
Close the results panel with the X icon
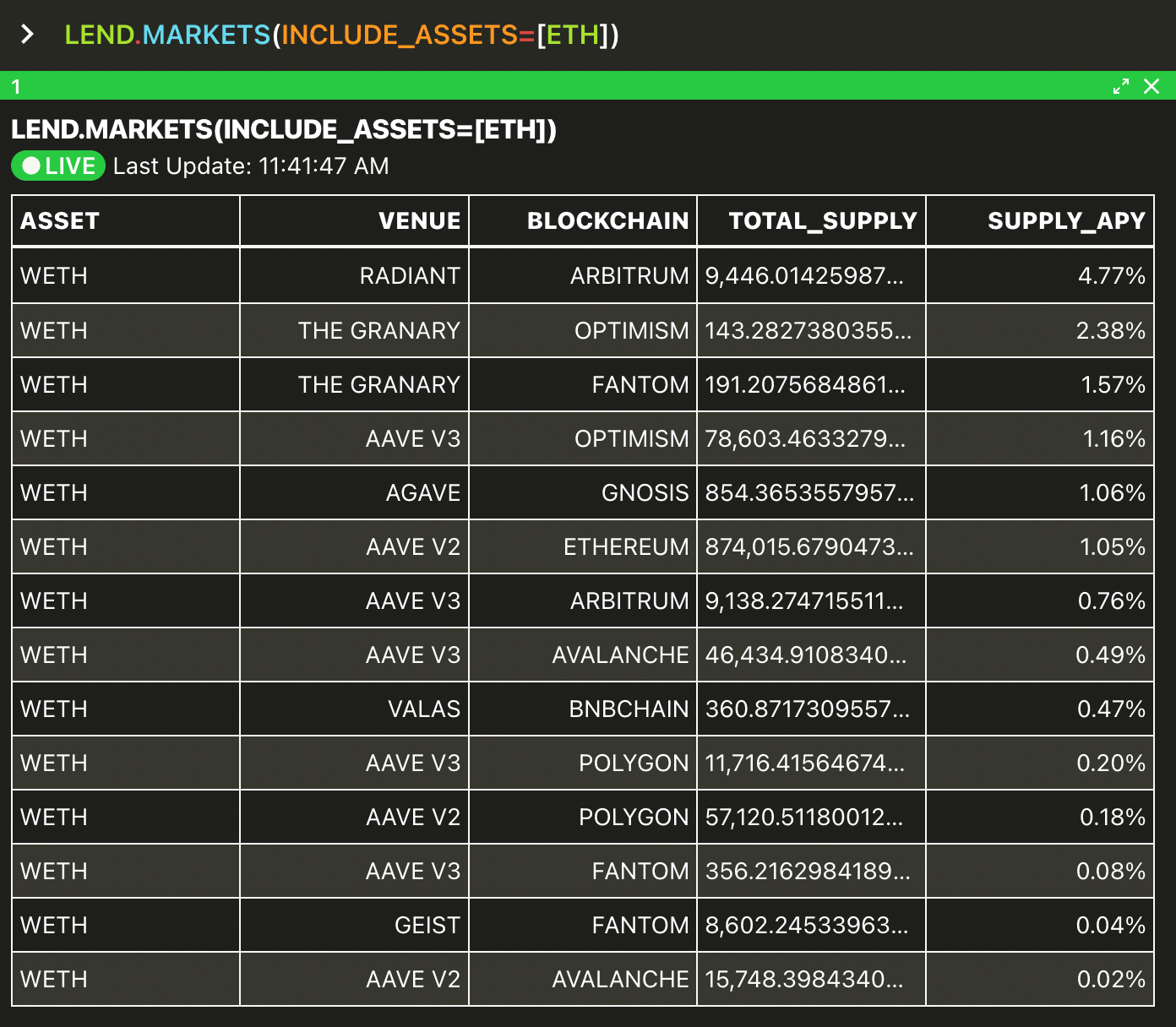tap(1151, 86)
